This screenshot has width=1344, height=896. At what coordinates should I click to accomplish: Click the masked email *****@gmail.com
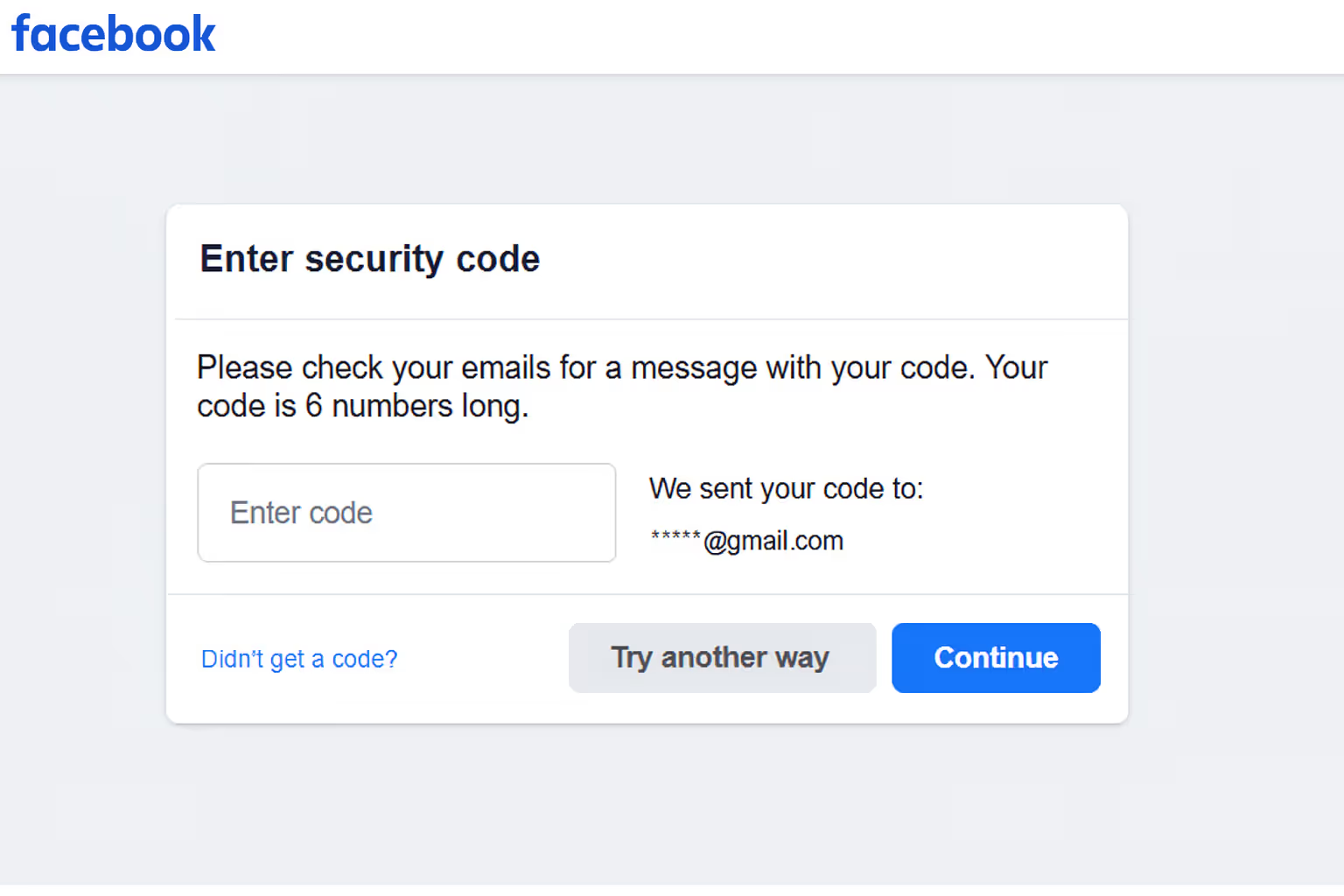pyautogui.click(x=745, y=540)
